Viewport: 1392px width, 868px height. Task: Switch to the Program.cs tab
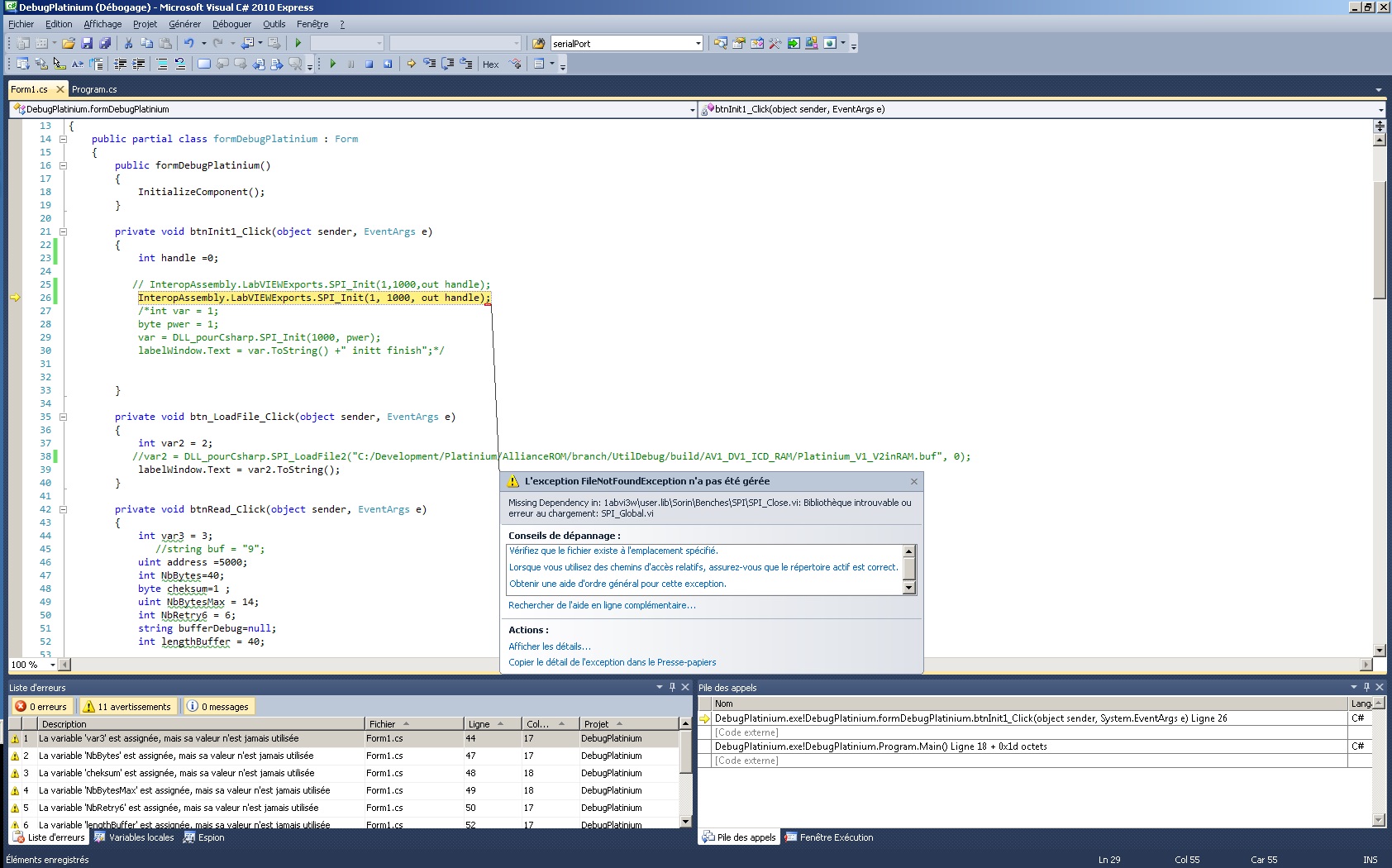[x=94, y=89]
